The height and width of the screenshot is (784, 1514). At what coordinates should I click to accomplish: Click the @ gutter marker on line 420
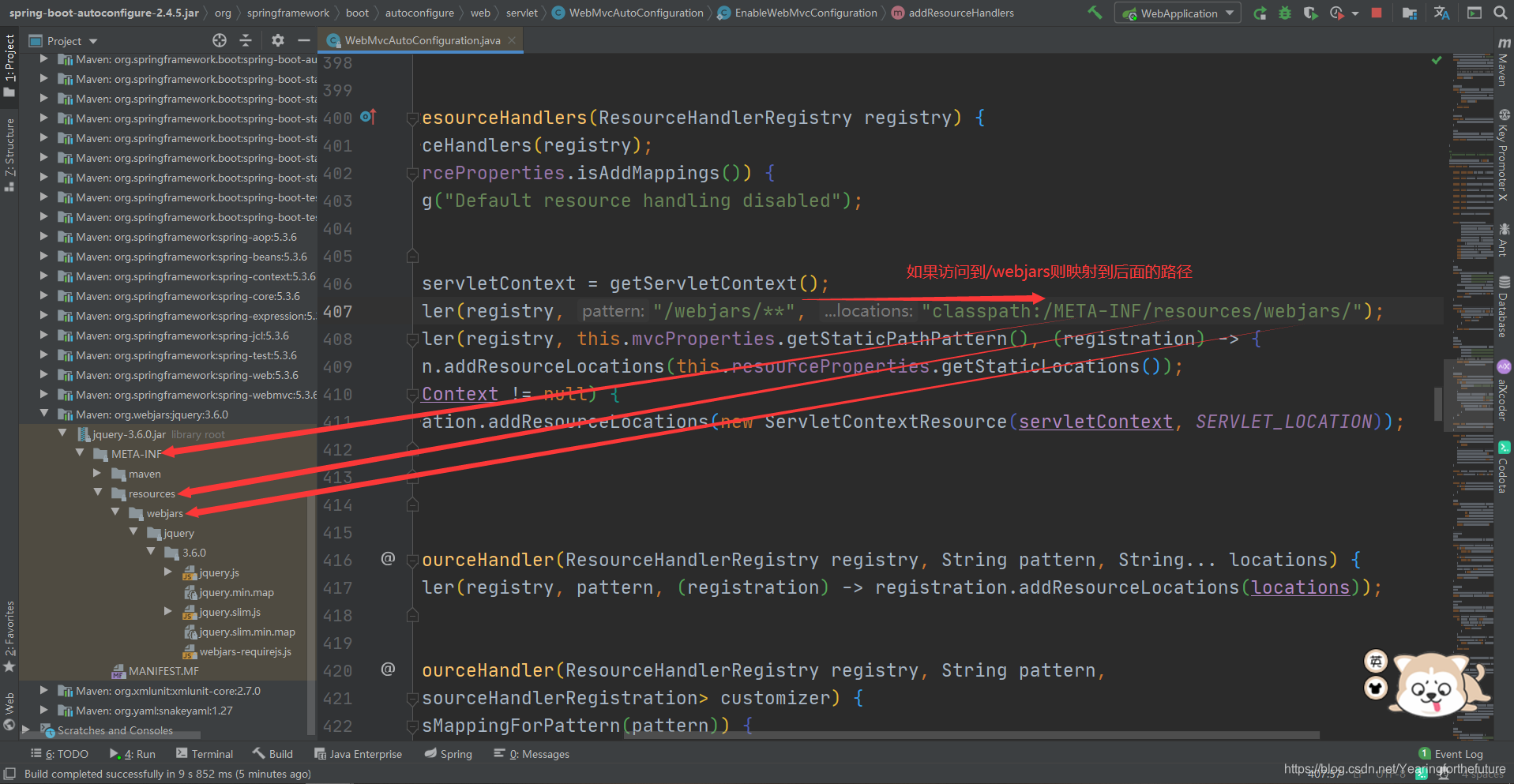pos(388,670)
